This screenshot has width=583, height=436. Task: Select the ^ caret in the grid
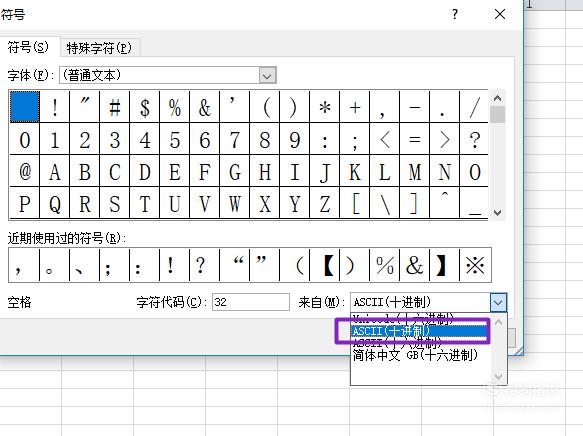pyautogui.click(x=445, y=203)
